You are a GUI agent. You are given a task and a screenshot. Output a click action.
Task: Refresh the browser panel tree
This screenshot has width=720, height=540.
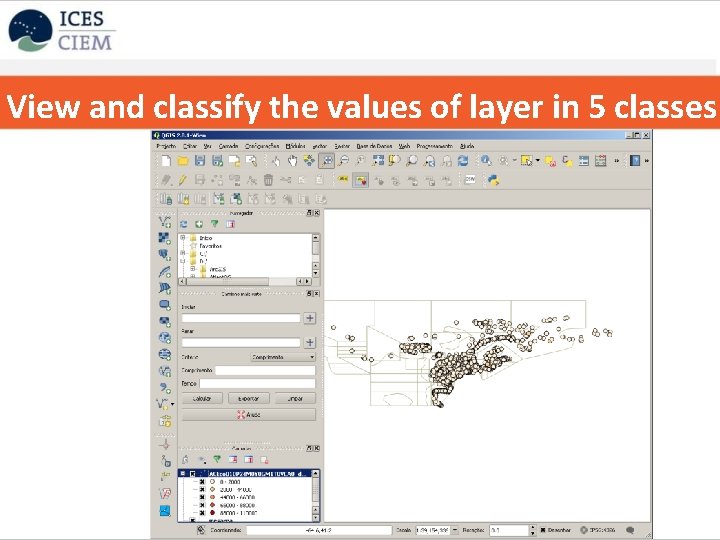[184, 224]
